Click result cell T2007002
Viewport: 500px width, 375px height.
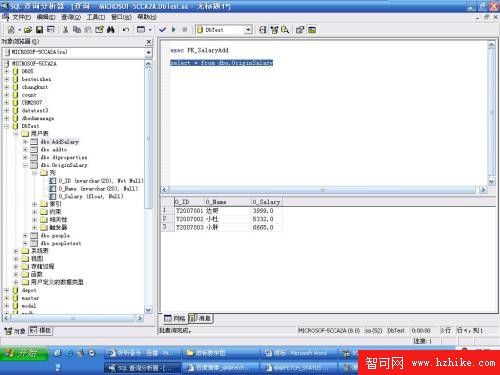click(189, 219)
